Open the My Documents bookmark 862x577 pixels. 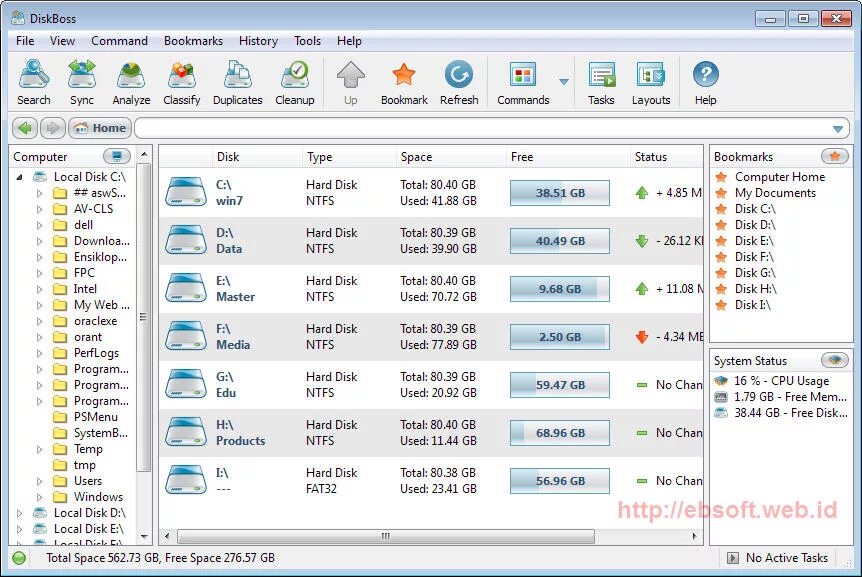(x=775, y=193)
